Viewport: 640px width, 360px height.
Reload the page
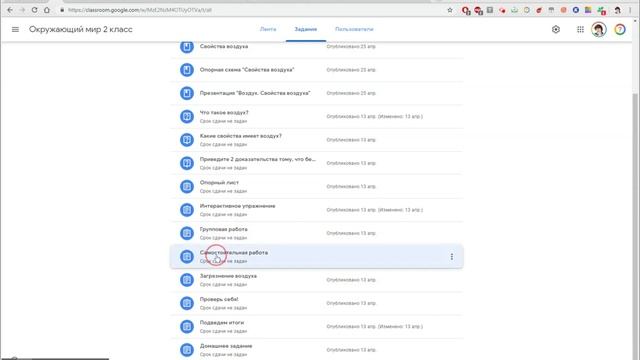click(x=35, y=10)
